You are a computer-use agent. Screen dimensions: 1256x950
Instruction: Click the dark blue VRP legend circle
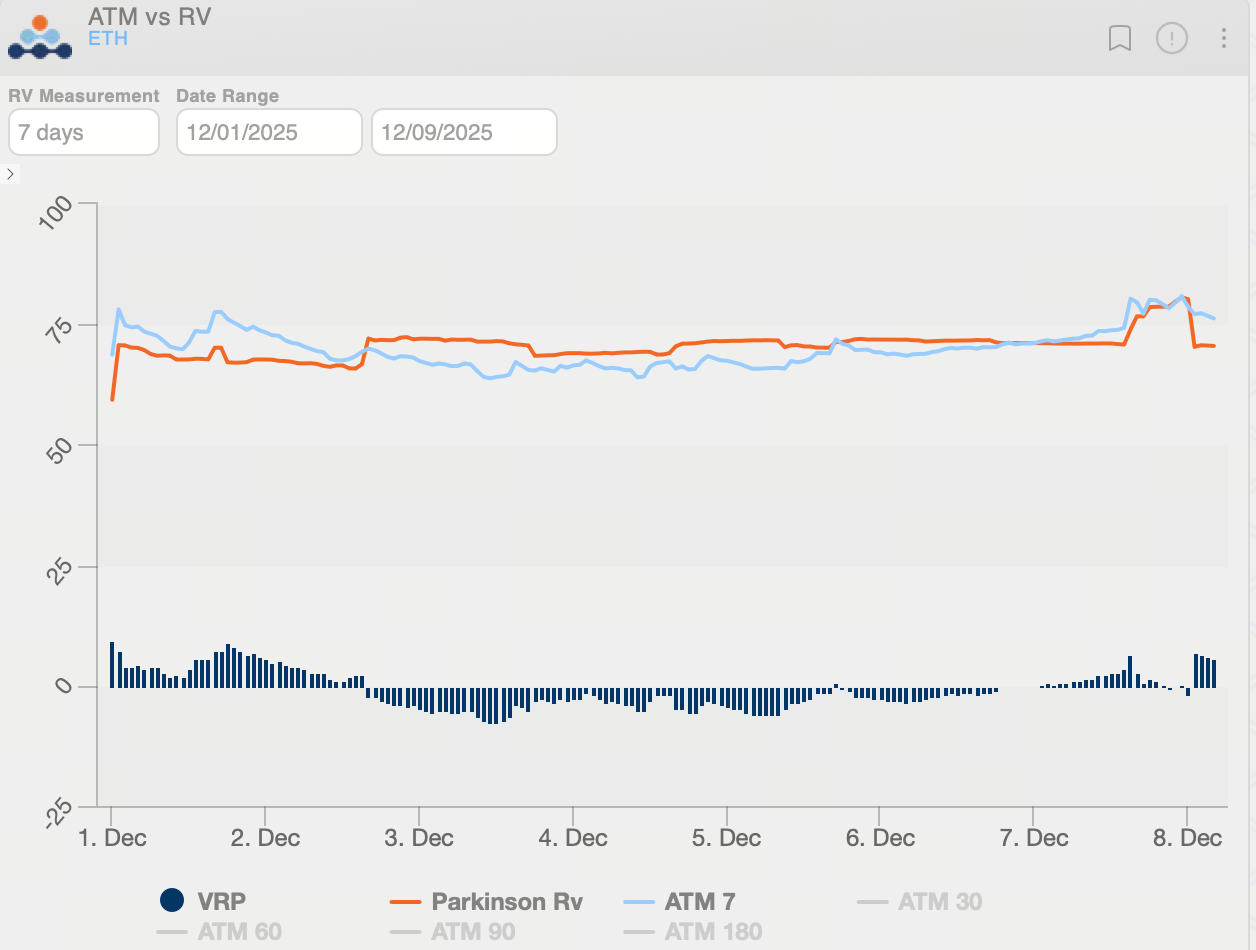pyautogui.click(x=173, y=900)
